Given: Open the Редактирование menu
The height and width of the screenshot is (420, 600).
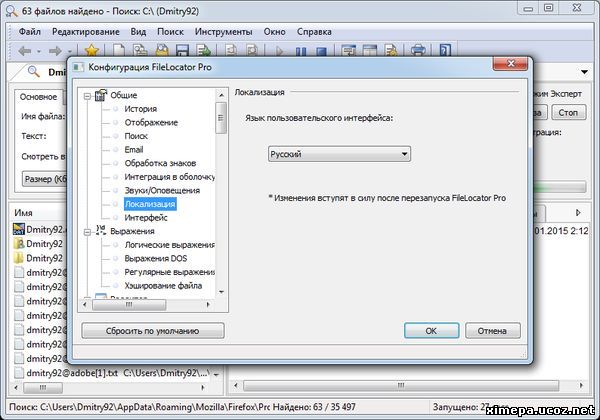Looking at the screenshot, I should click(88, 31).
